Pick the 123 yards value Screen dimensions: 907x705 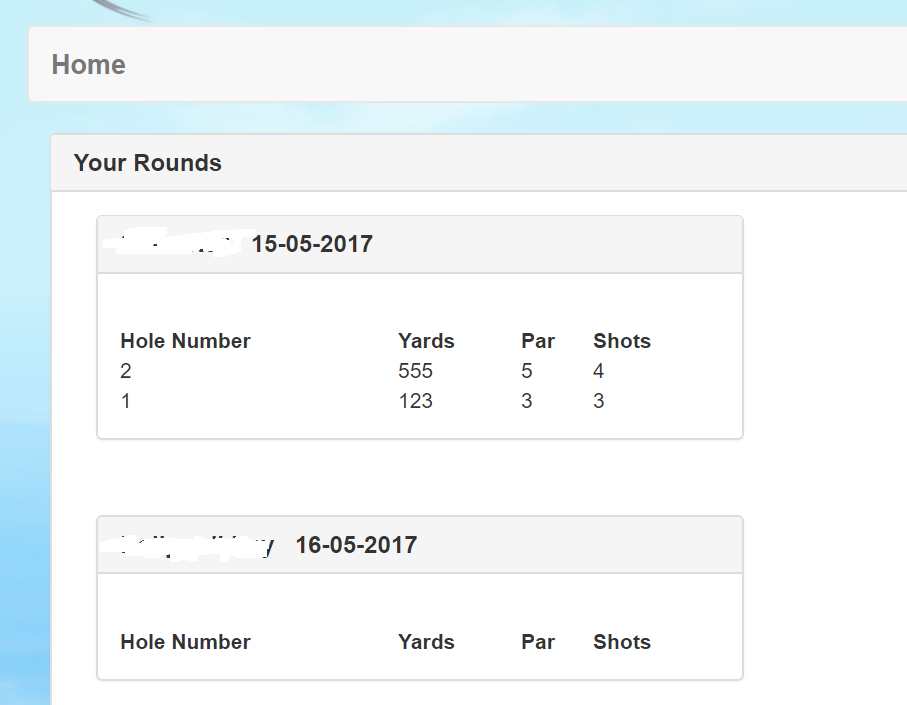pyautogui.click(x=415, y=401)
